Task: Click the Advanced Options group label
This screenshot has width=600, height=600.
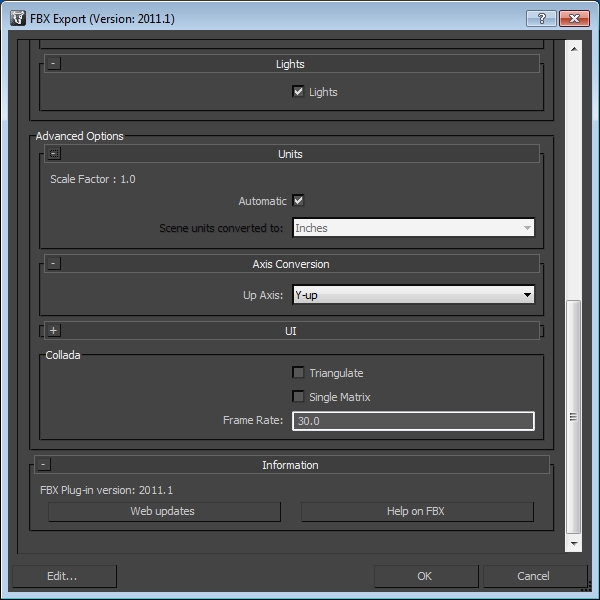Action: pos(80,136)
